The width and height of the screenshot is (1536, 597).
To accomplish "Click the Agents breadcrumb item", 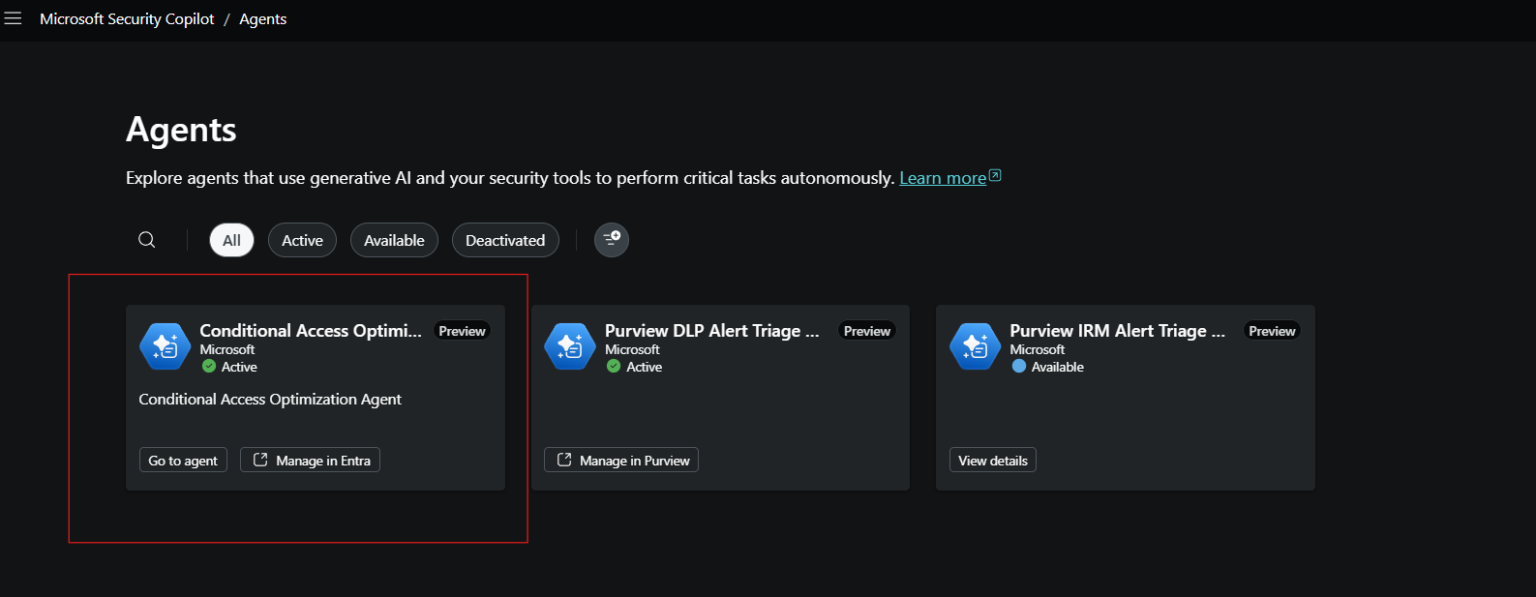I will (263, 18).
